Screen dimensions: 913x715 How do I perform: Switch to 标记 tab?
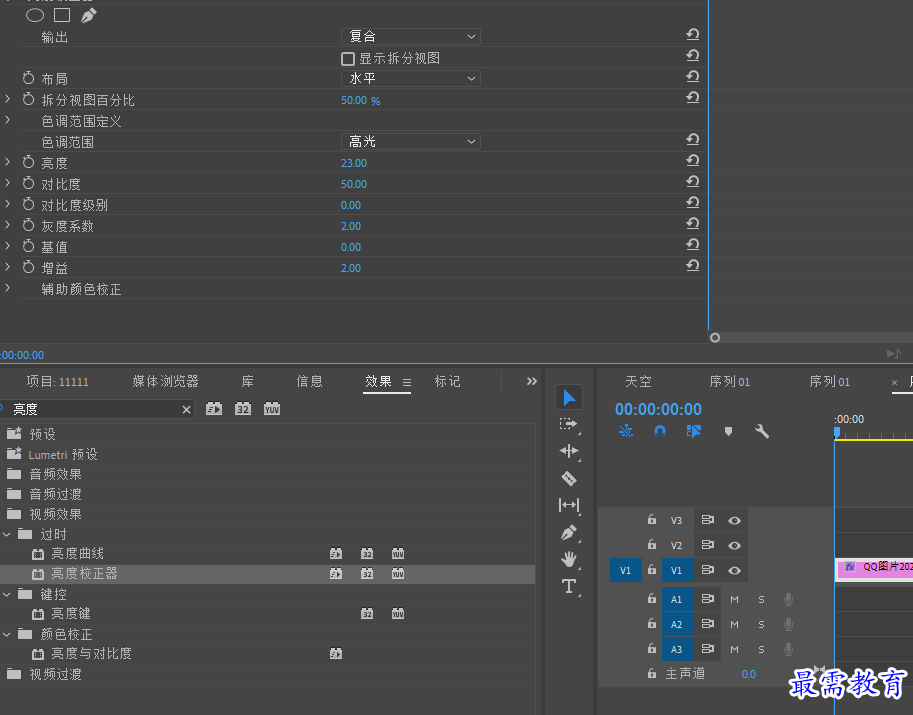(x=447, y=381)
